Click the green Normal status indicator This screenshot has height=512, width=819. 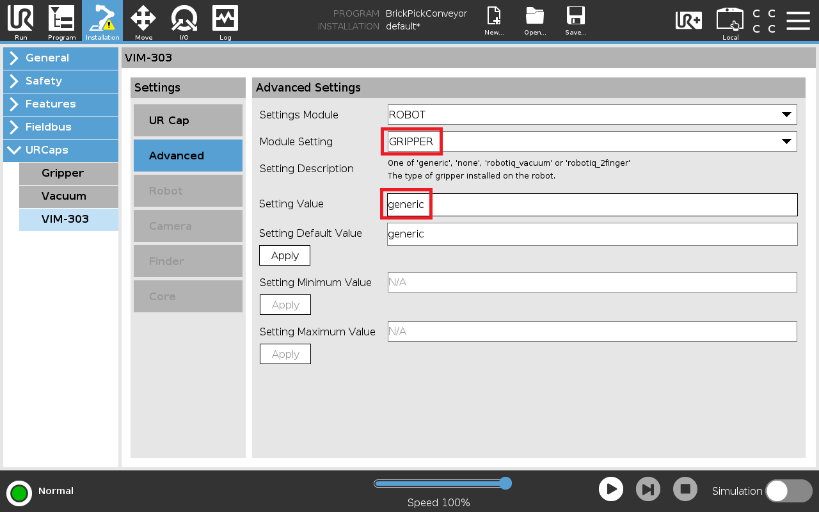click(19, 493)
